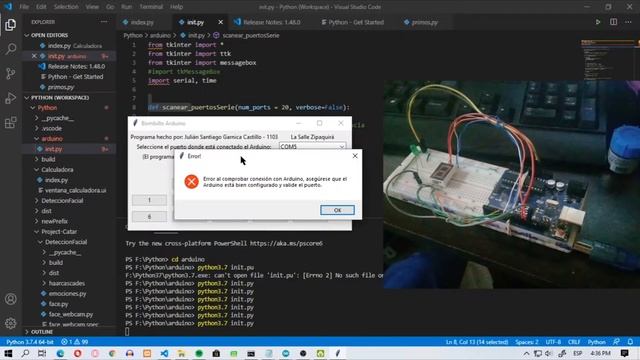The image size is (640, 360).
Task: Go to line via Ln 8, Col 13
Action: 477,342
